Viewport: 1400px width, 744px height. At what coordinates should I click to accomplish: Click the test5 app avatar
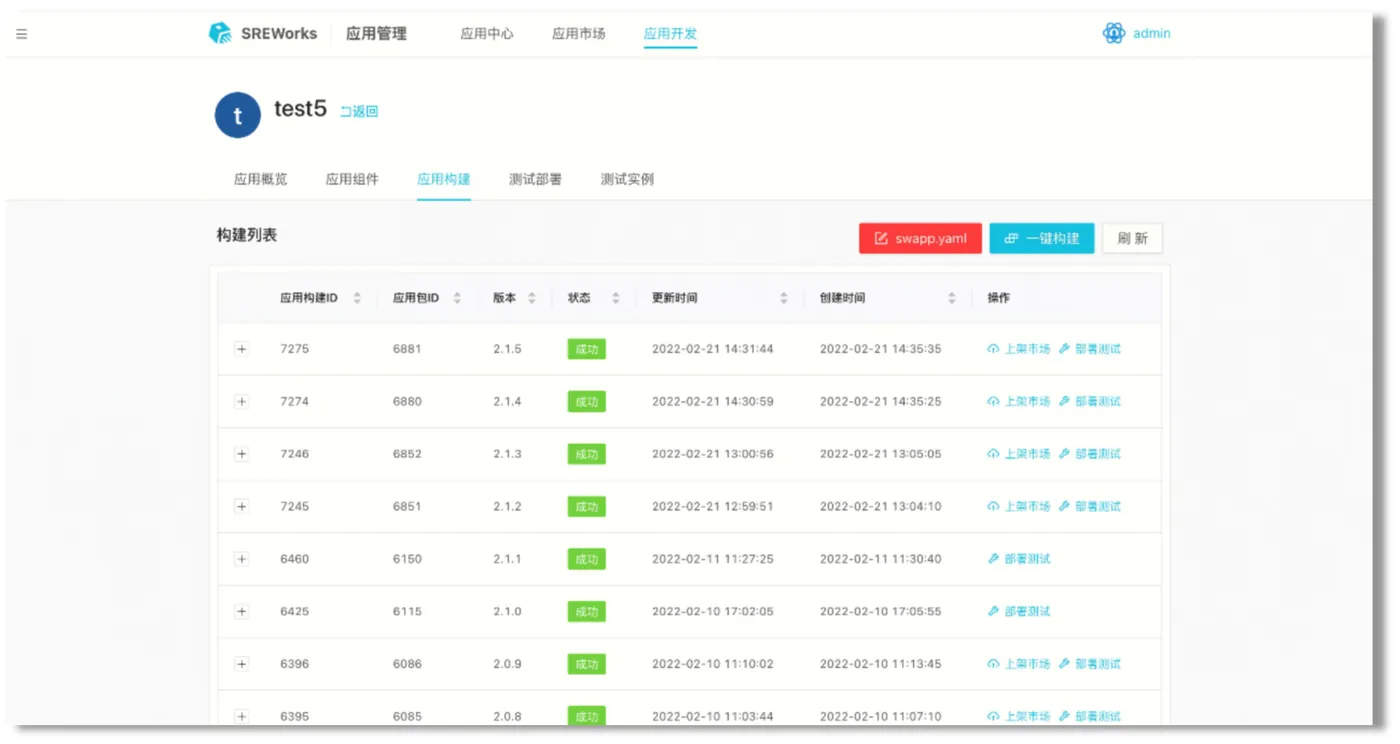tap(238, 115)
